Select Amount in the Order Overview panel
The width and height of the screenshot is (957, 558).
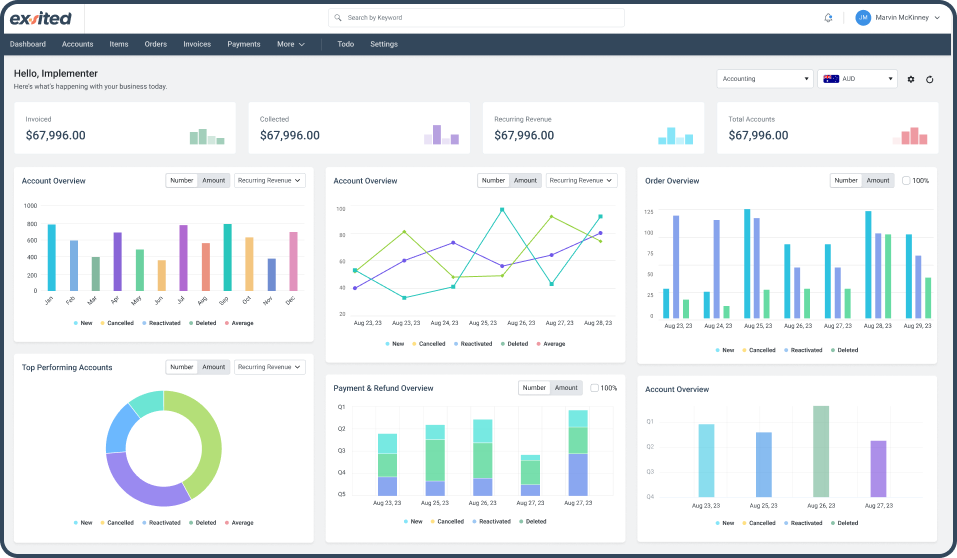(x=877, y=181)
